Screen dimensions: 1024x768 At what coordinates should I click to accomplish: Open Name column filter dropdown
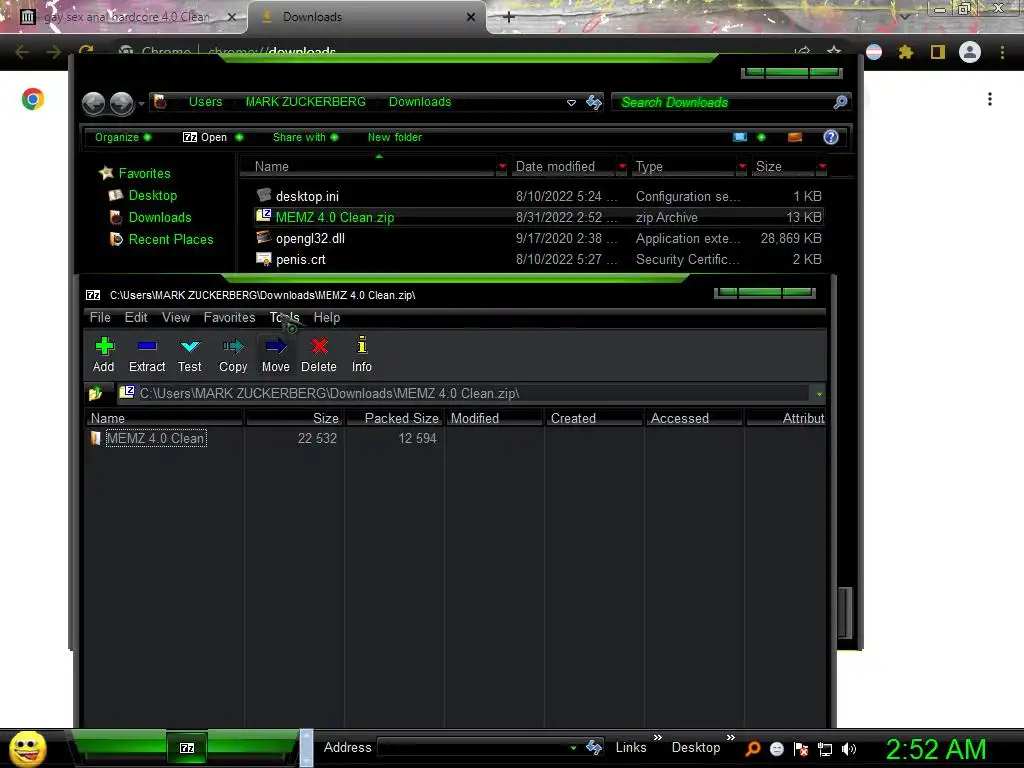tap(502, 167)
